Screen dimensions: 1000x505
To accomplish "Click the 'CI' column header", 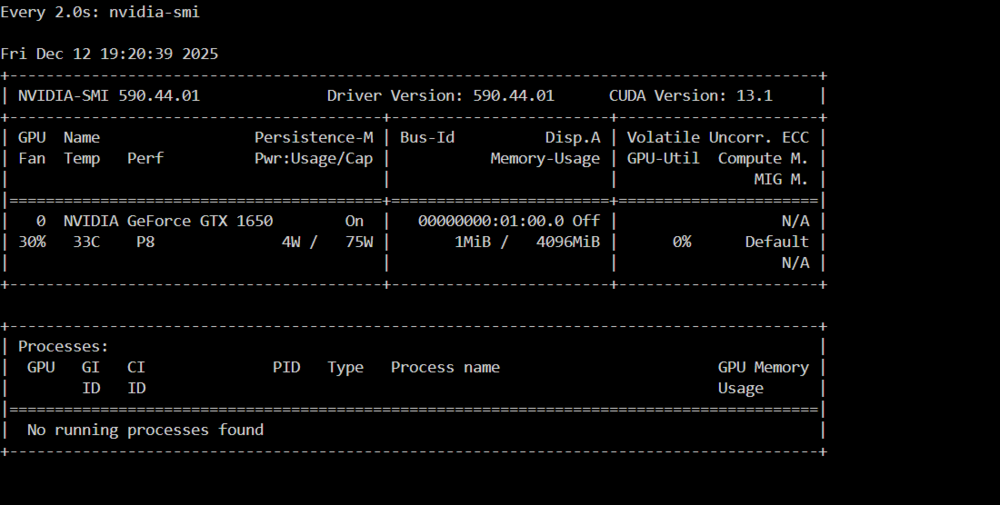I will (136, 368).
